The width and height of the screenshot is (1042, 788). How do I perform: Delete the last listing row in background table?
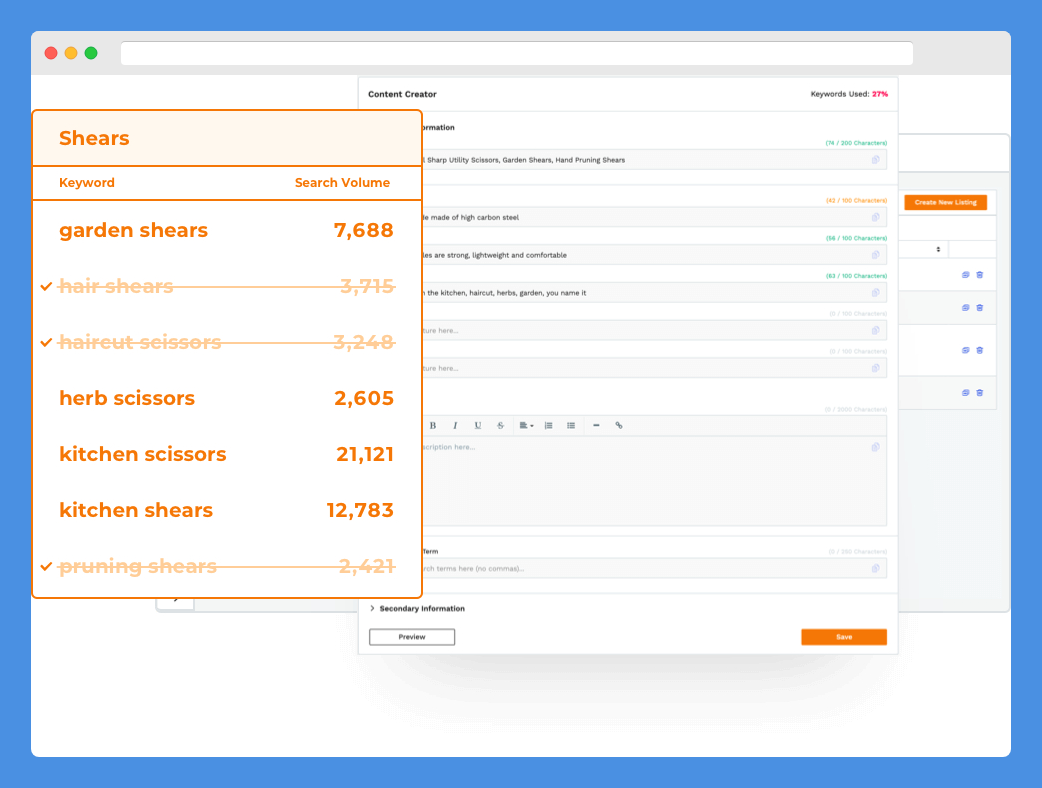pyautogui.click(x=980, y=393)
